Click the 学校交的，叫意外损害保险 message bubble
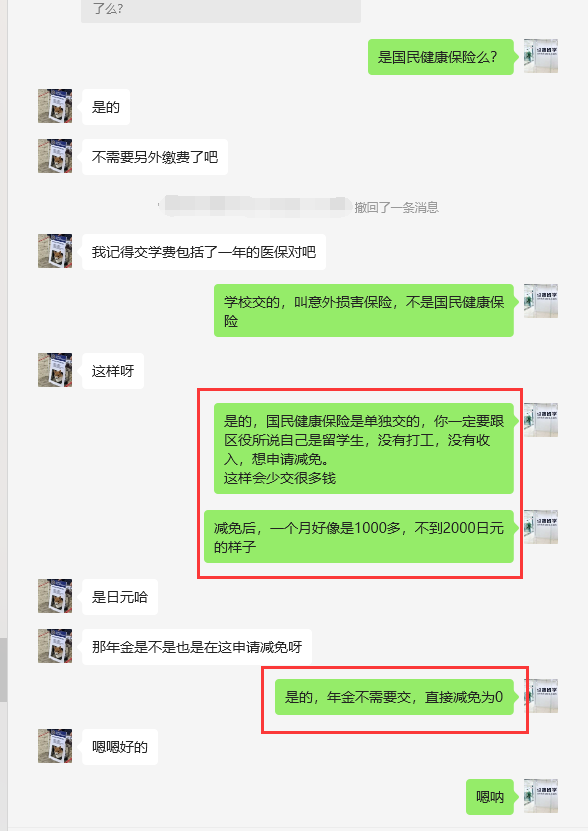This screenshot has width=588, height=831. pos(364,311)
